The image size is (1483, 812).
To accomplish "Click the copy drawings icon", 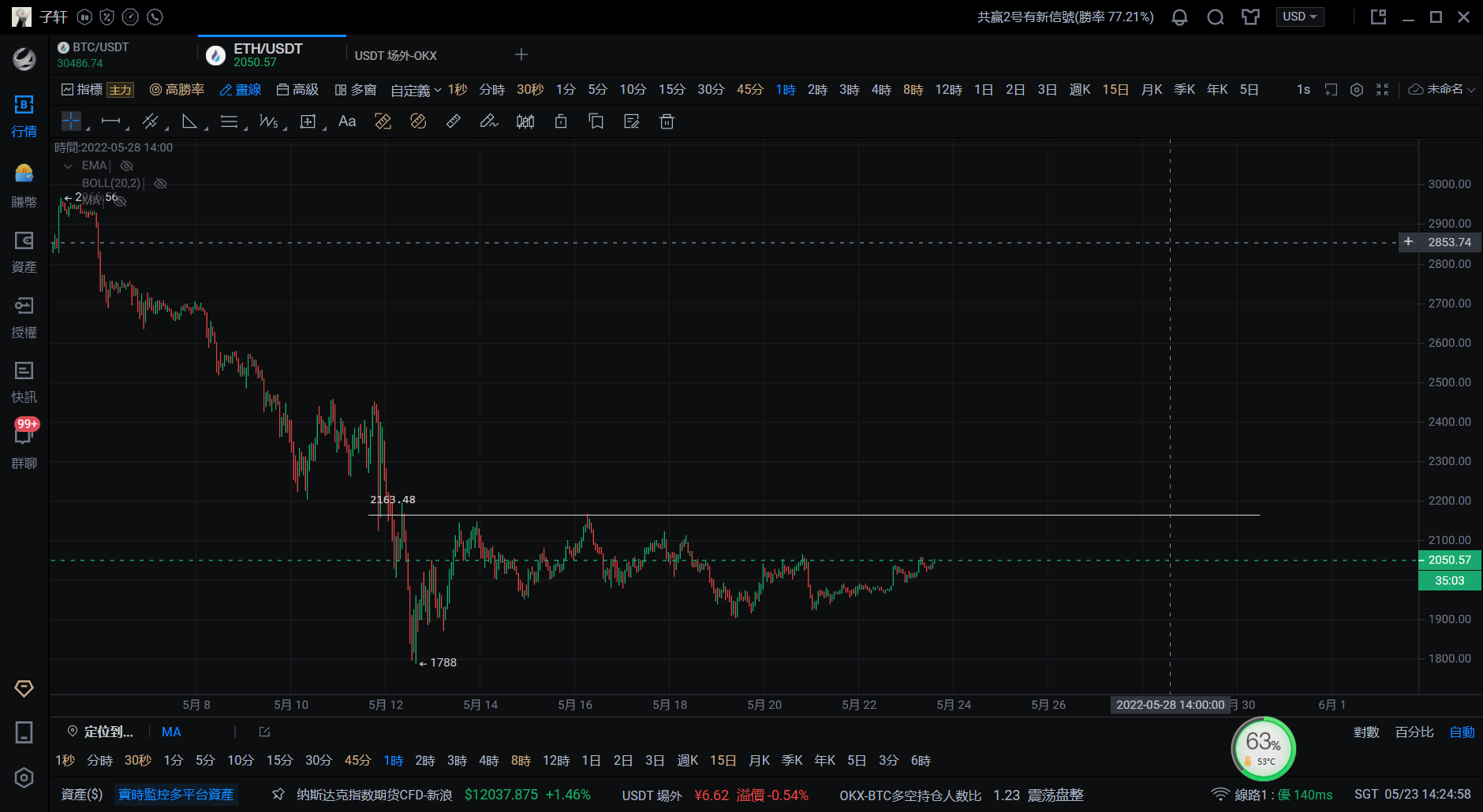I will click(596, 121).
